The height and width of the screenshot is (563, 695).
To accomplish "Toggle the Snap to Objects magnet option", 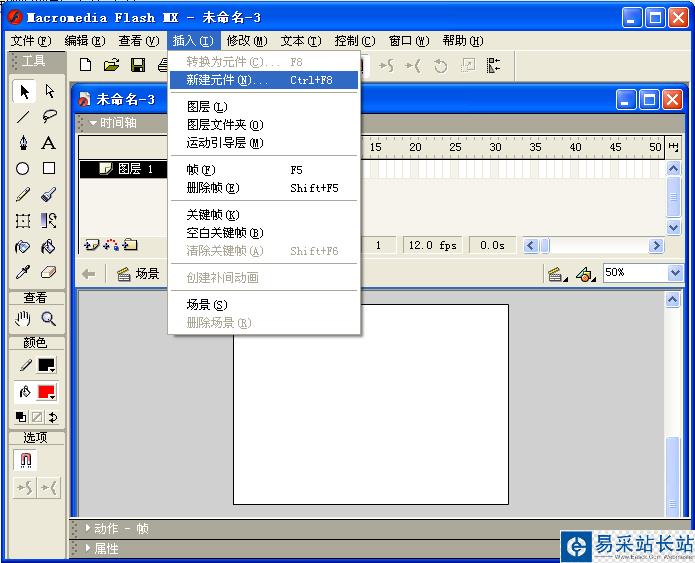I will [26, 461].
